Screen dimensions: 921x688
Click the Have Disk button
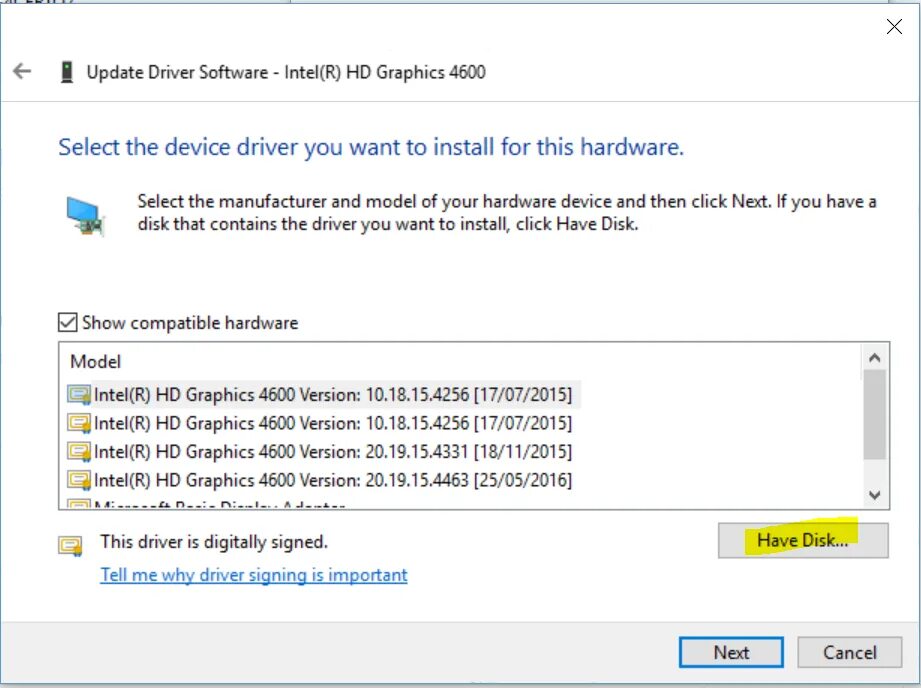point(803,540)
